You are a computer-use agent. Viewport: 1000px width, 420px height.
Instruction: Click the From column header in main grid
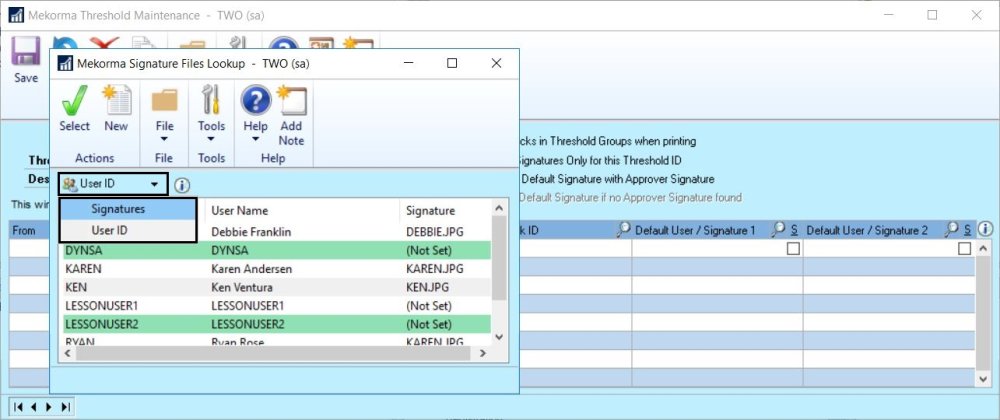[x=24, y=230]
